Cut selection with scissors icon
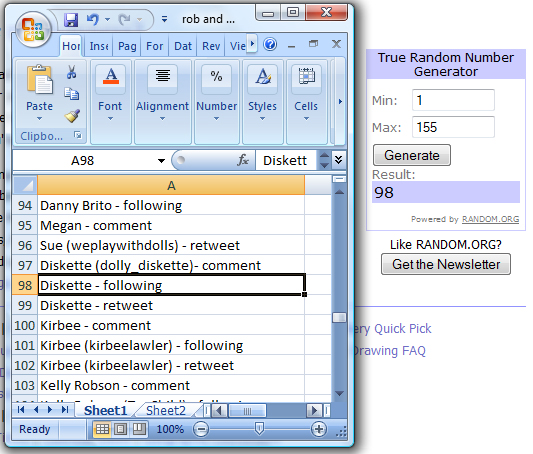 (x=71, y=72)
